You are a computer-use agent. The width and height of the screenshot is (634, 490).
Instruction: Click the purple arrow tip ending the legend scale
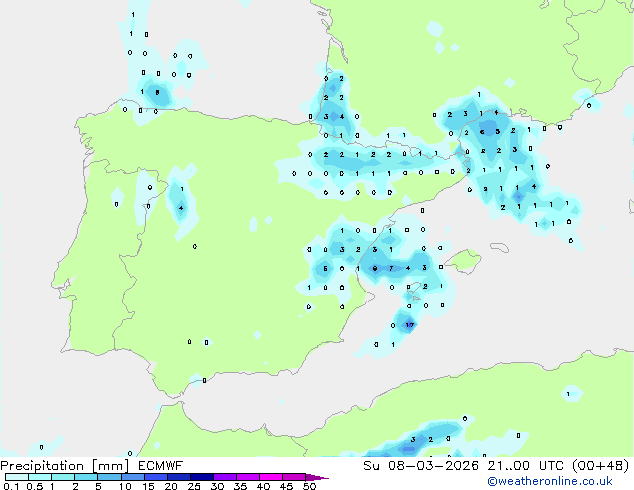coord(317,477)
